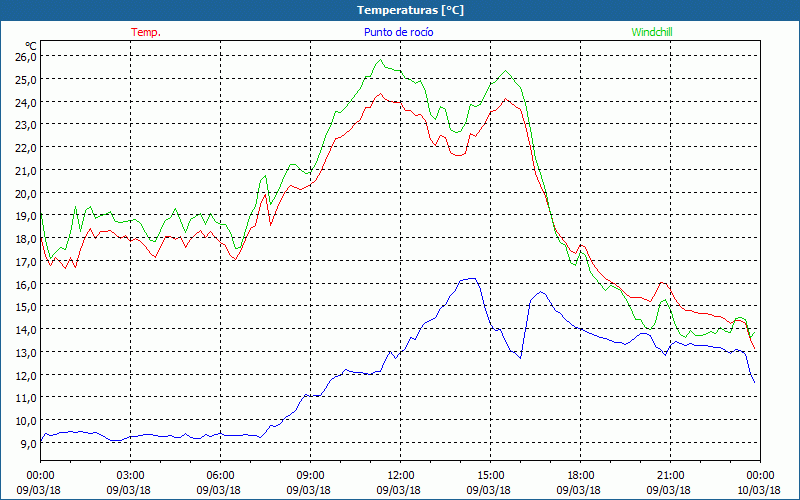Click the 11,0 y-axis value
The image size is (800, 500).
pyautogui.click(x=26, y=398)
